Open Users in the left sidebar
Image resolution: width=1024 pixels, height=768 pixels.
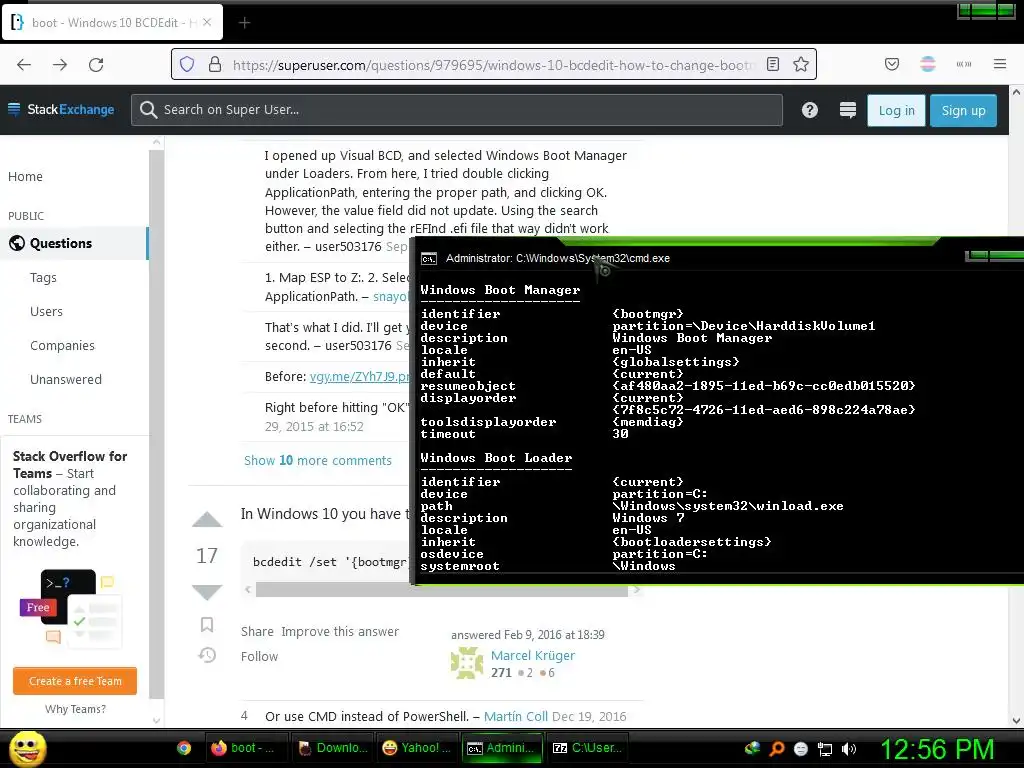click(46, 312)
